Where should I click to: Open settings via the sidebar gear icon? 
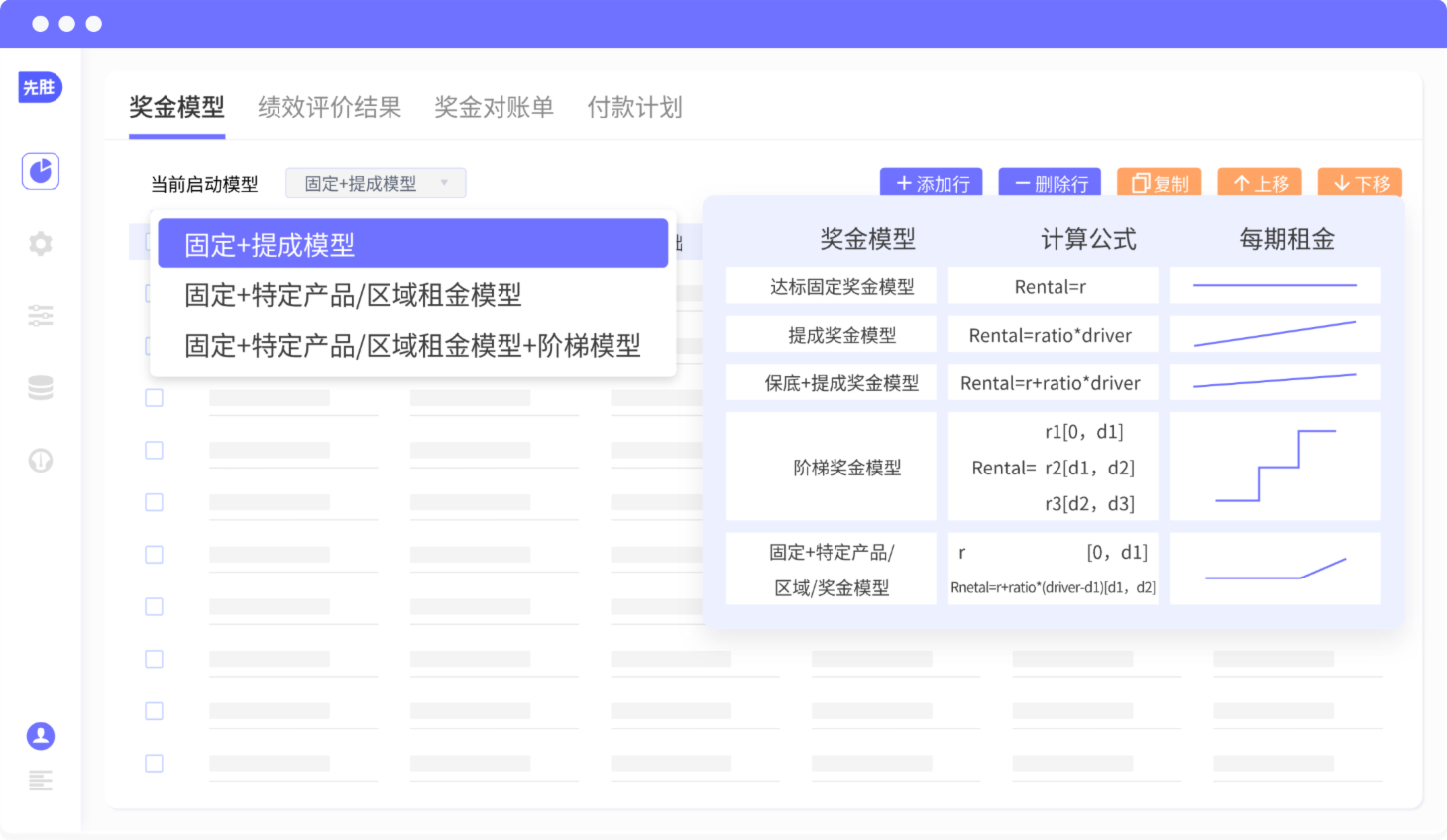tap(41, 244)
